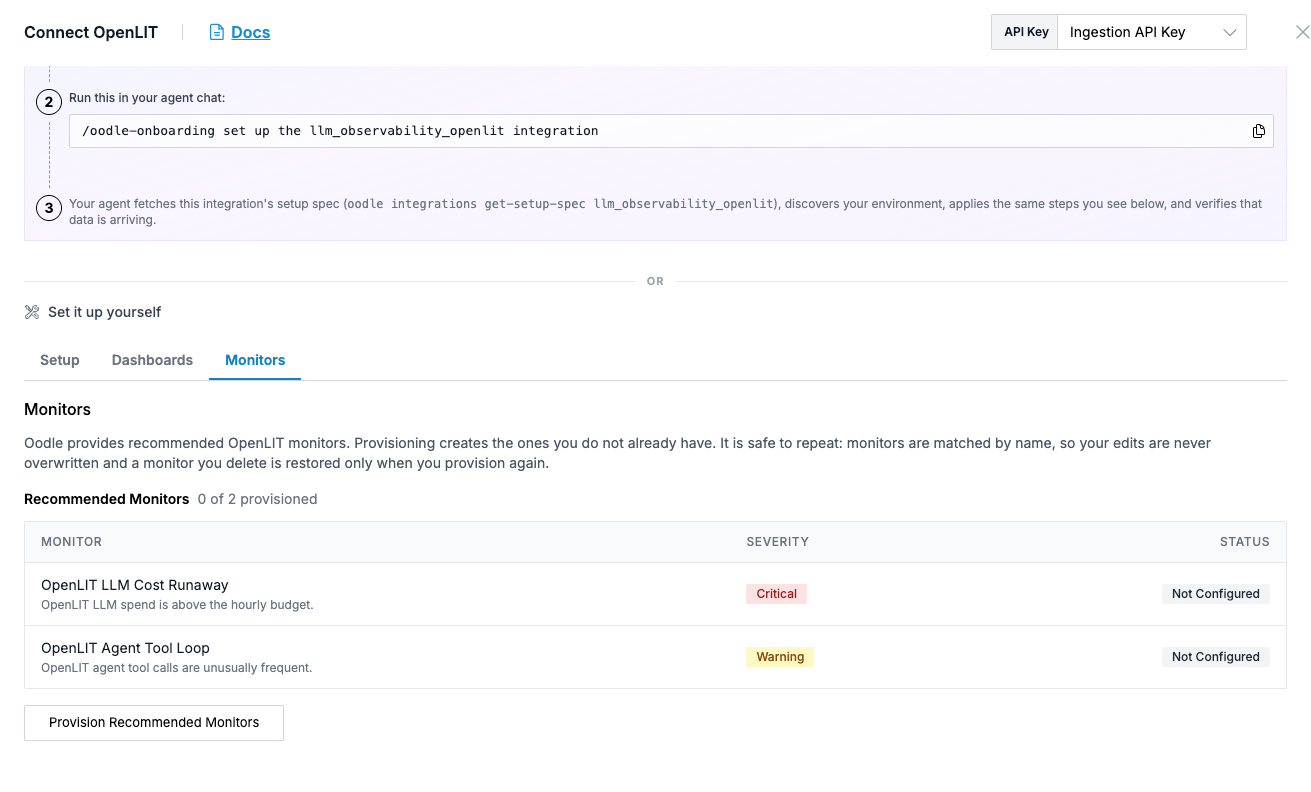1311x792 pixels.
Task: Click the Recommended Monitors label
Action: (106, 499)
